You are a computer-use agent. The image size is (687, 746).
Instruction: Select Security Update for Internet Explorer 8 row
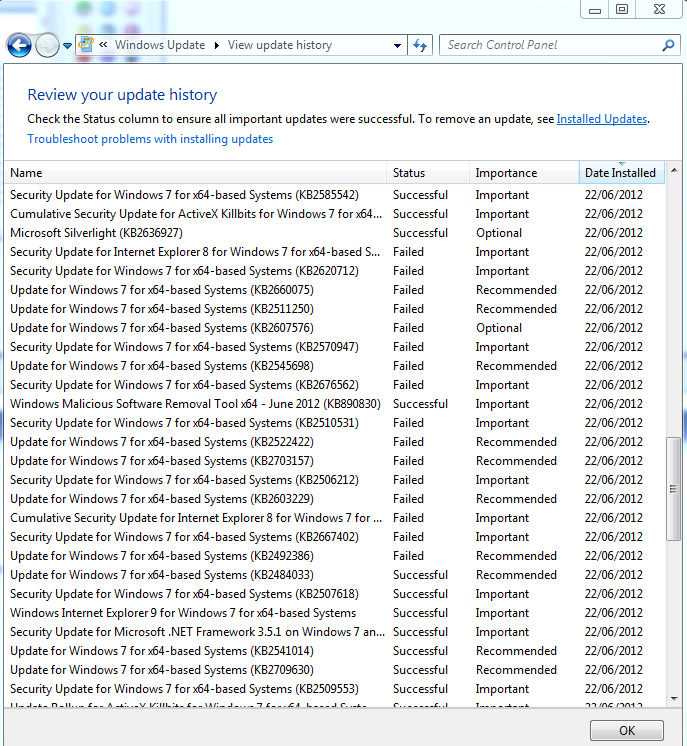(x=334, y=252)
